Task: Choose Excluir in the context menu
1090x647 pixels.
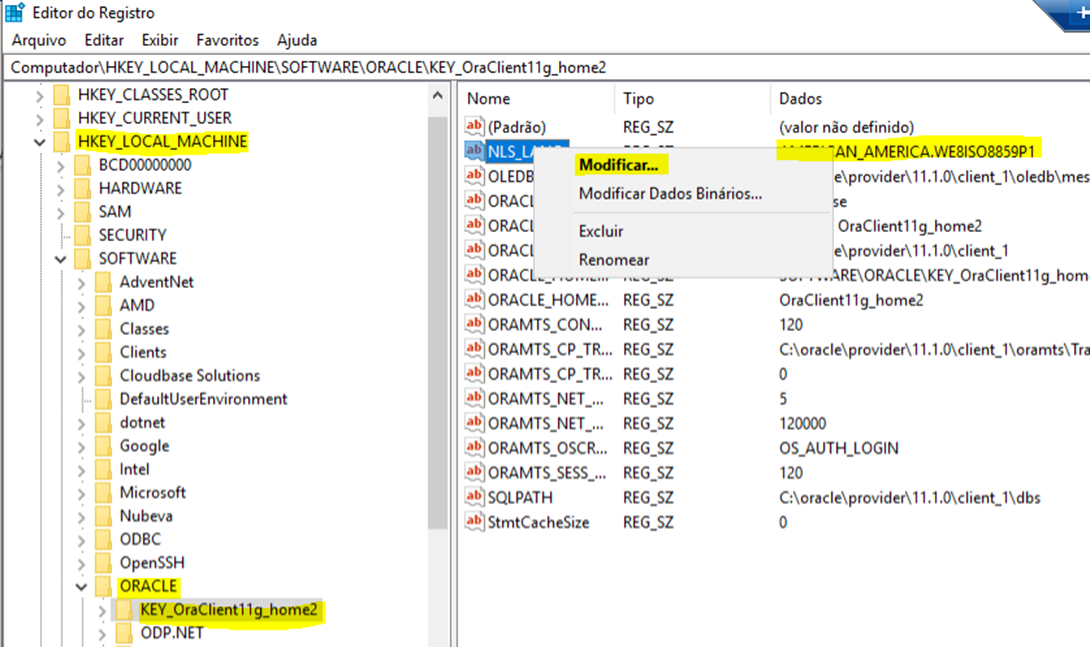Action: click(x=601, y=231)
